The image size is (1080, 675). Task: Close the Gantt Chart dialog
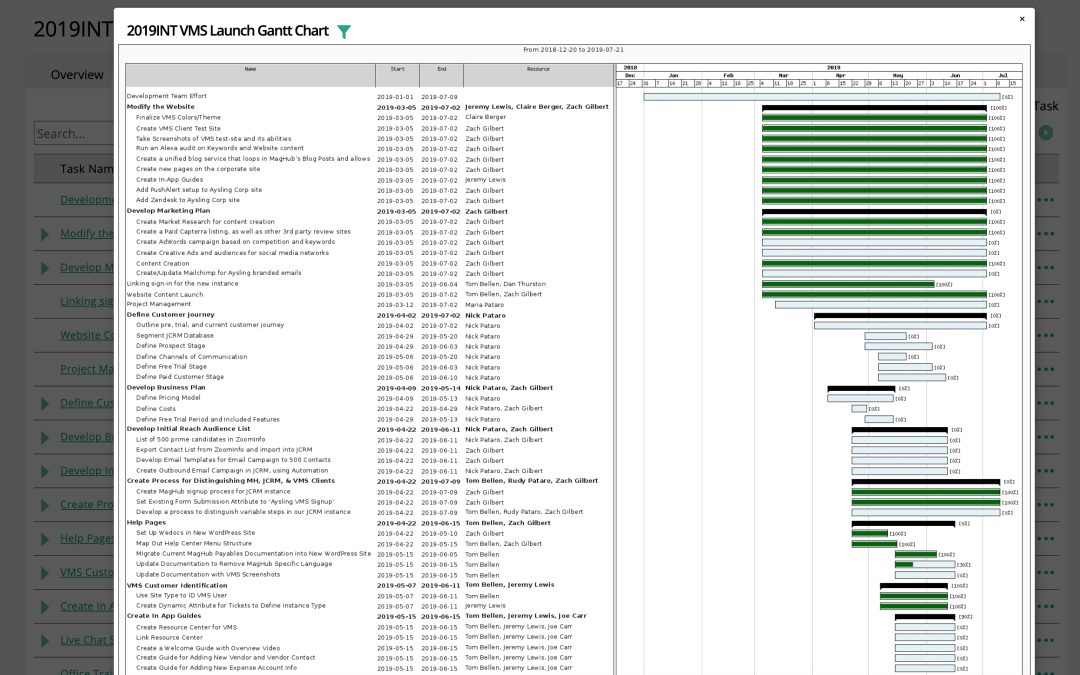click(x=1022, y=19)
